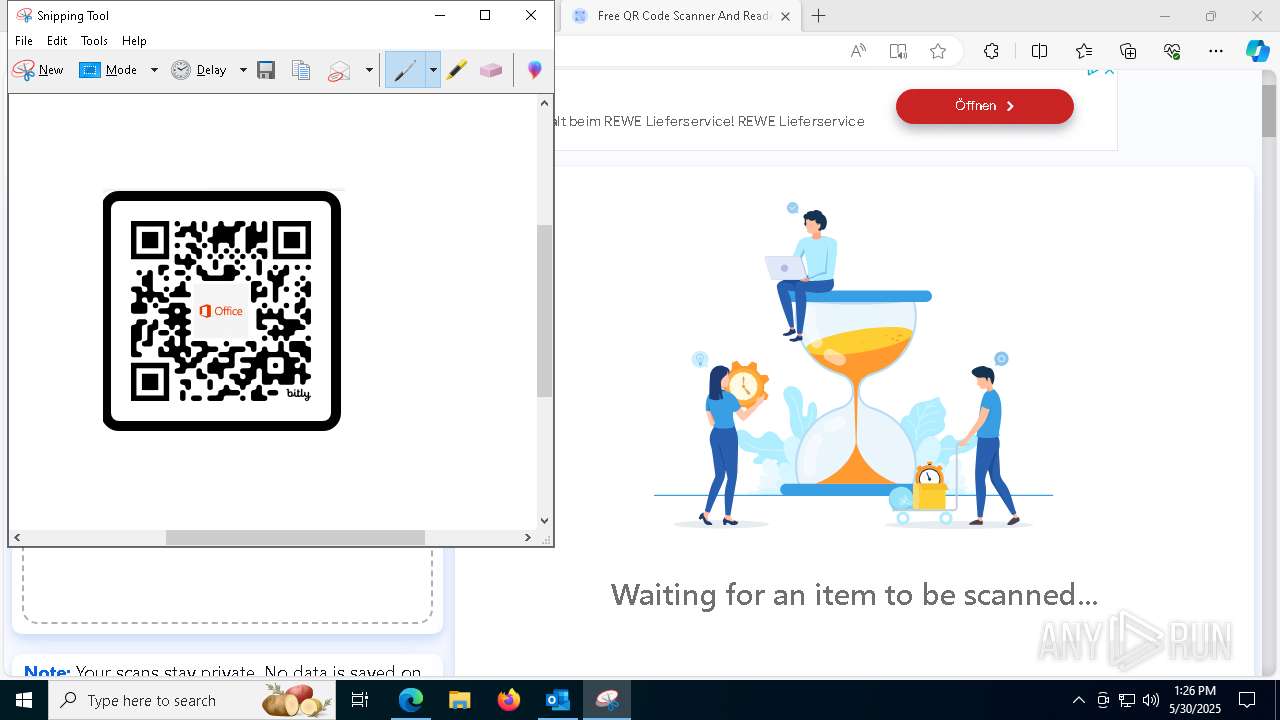Save the snip with the floppy disk icon

[266, 70]
